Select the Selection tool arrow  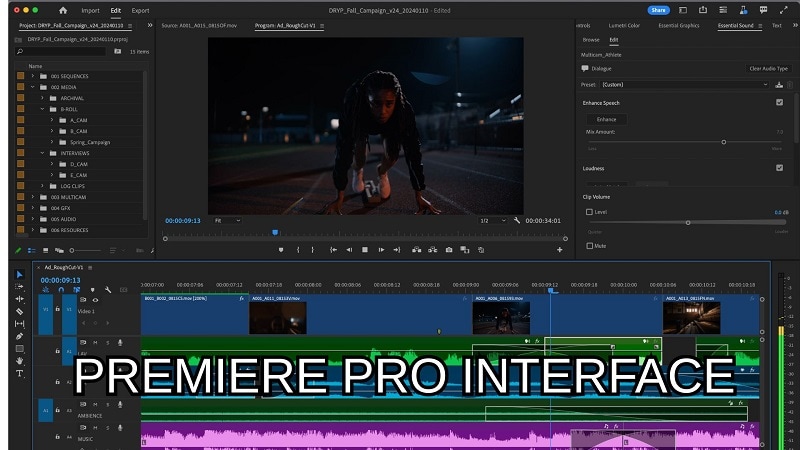click(19, 274)
